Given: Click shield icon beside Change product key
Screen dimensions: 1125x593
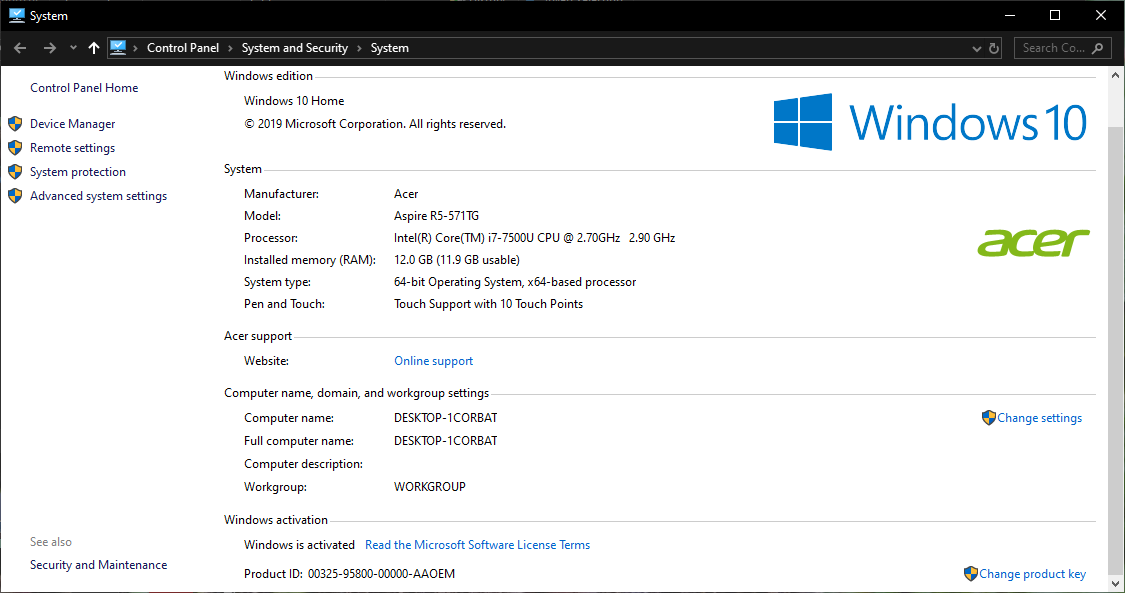Looking at the screenshot, I should (971, 574).
